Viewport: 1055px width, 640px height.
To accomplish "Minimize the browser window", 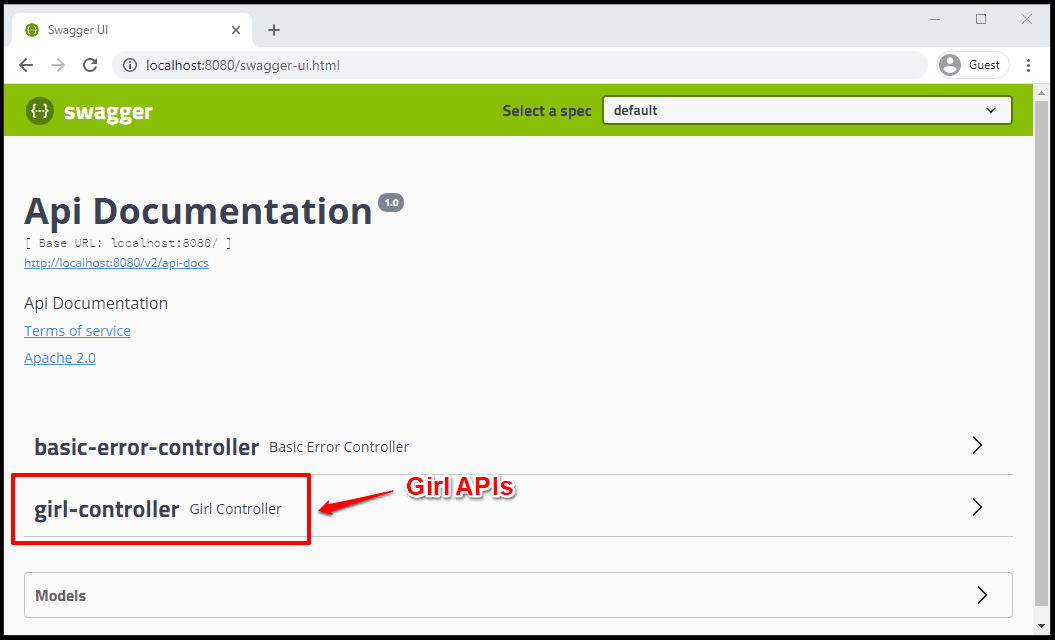I will pyautogui.click(x=935, y=20).
